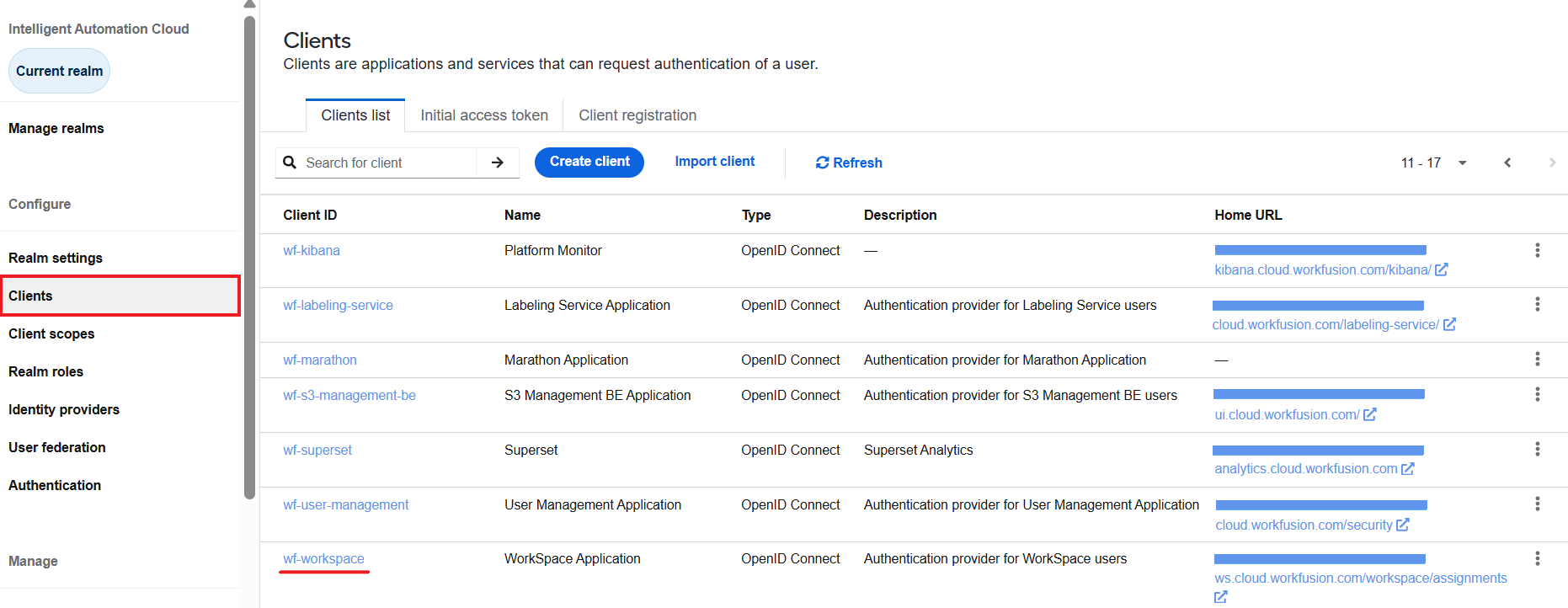Viewport: 1568px width, 608px height.
Task: Click the search arrow submit button
Action: (x=498, y=163)
